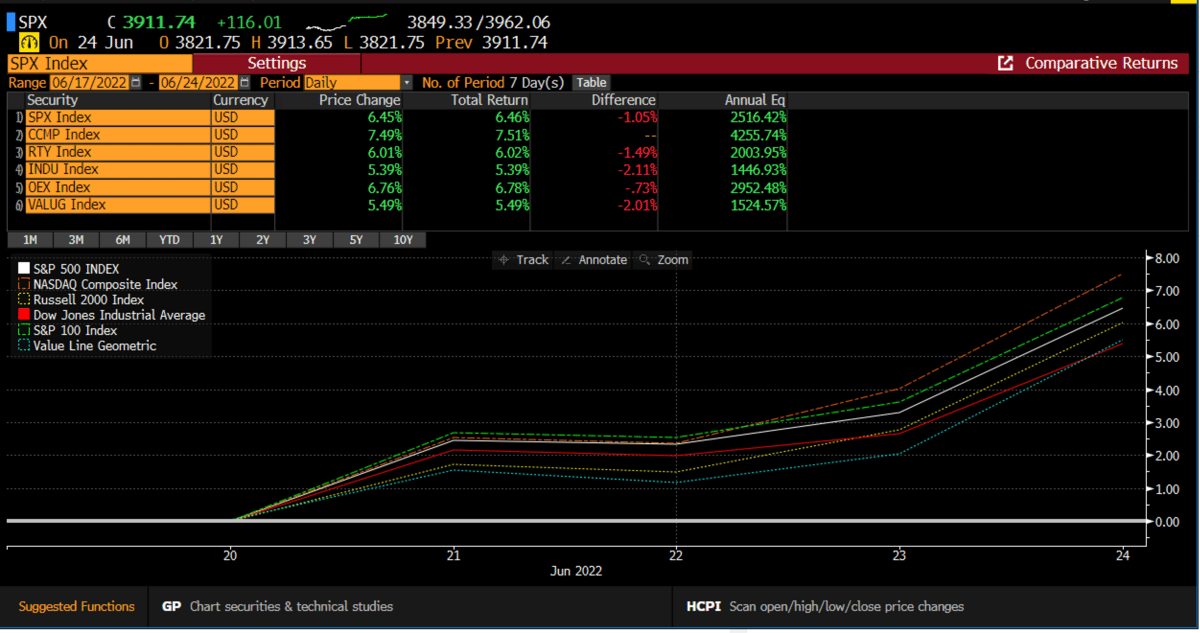Image resolution: width=1200 pixels, height=633 pixels.
Task: Click No. of Period 7 Day(s) label
Action: pos(493,83)
